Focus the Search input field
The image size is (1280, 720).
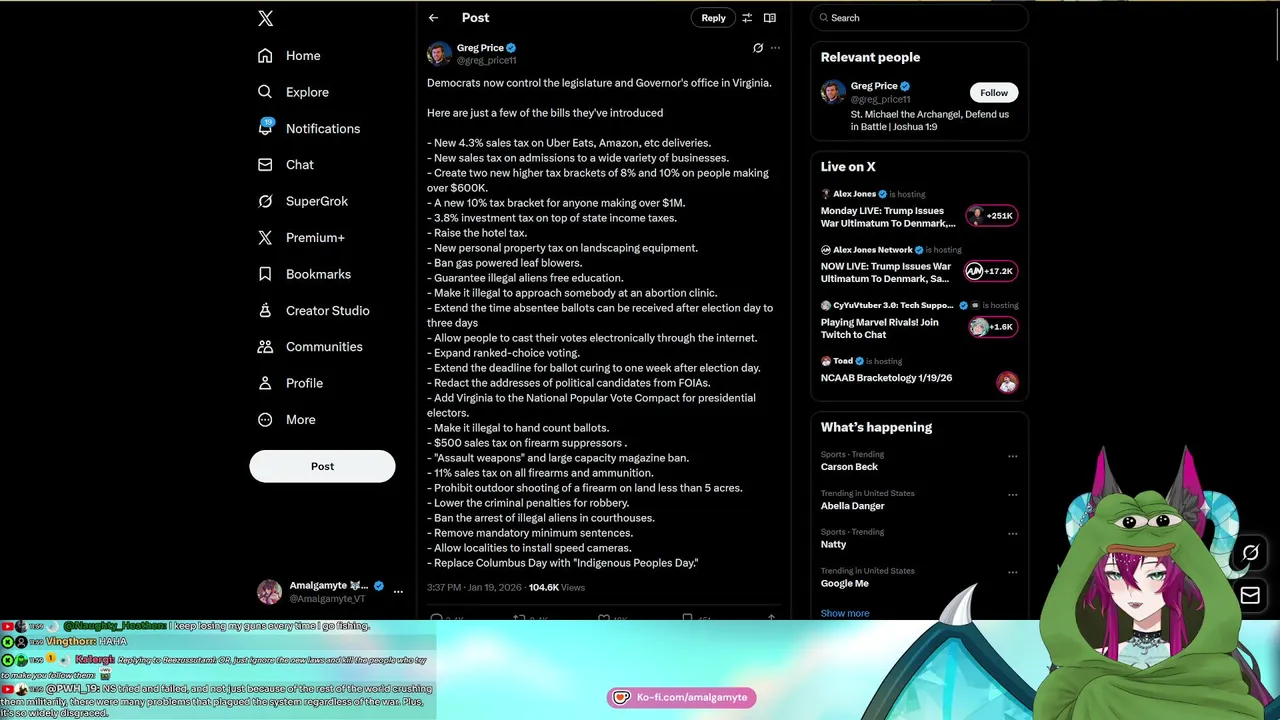(x=920, y=18)
